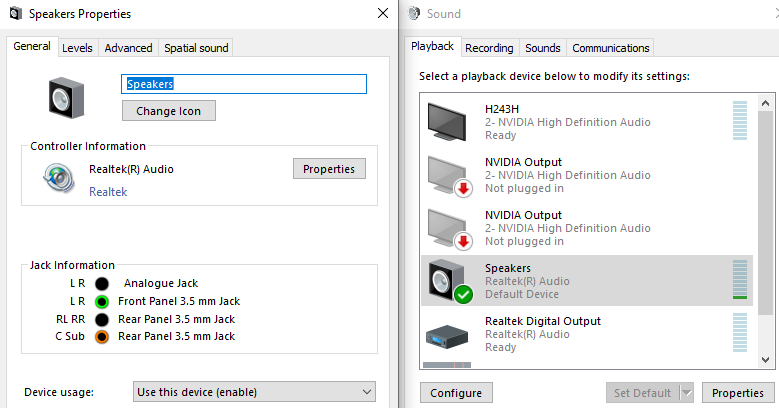
Task: Click the Front Panel 3.5 mm Jack label
Action: click(x=179, y=301)
